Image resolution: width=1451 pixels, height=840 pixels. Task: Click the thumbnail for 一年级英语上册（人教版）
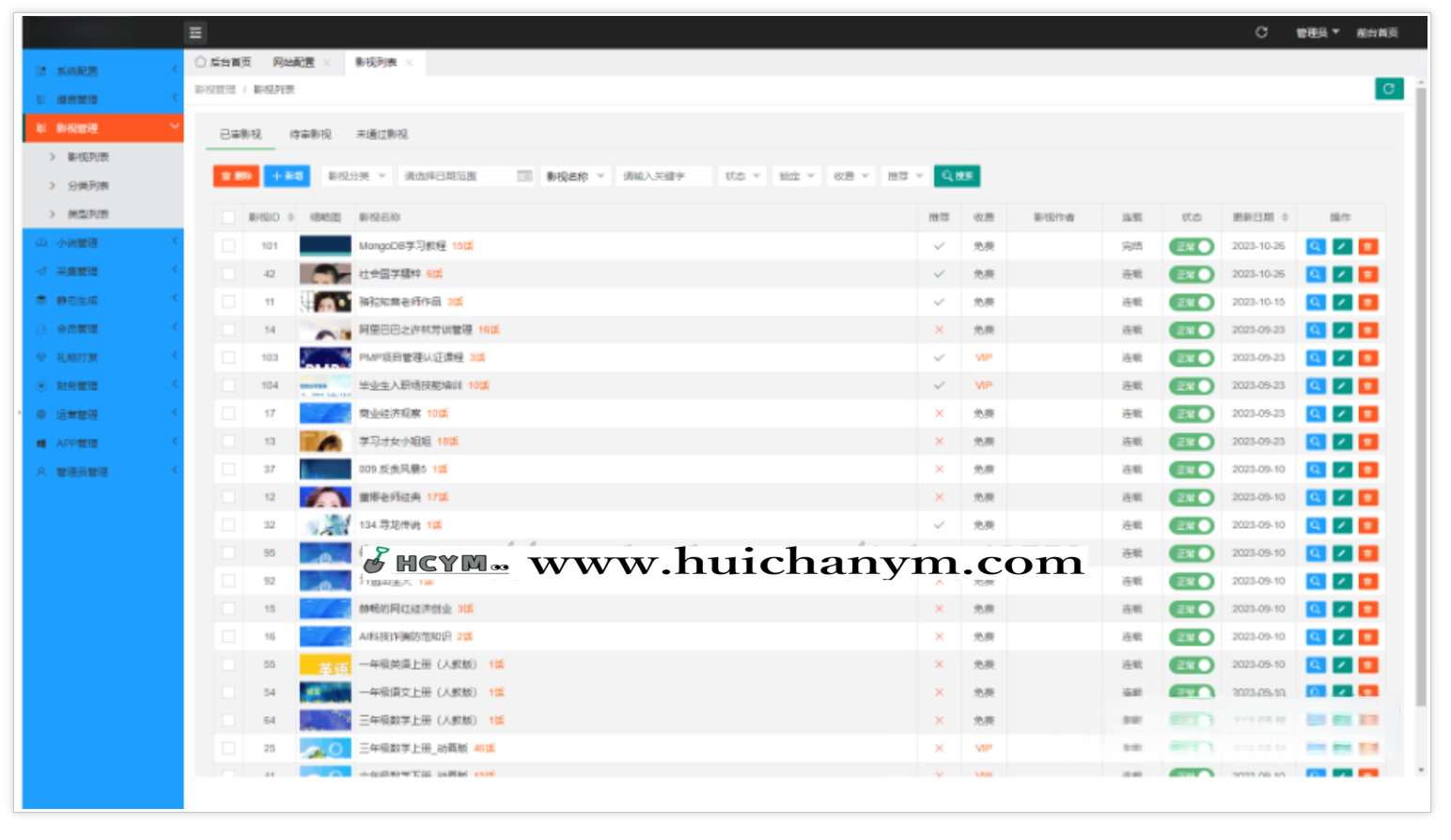pos(323,664)
